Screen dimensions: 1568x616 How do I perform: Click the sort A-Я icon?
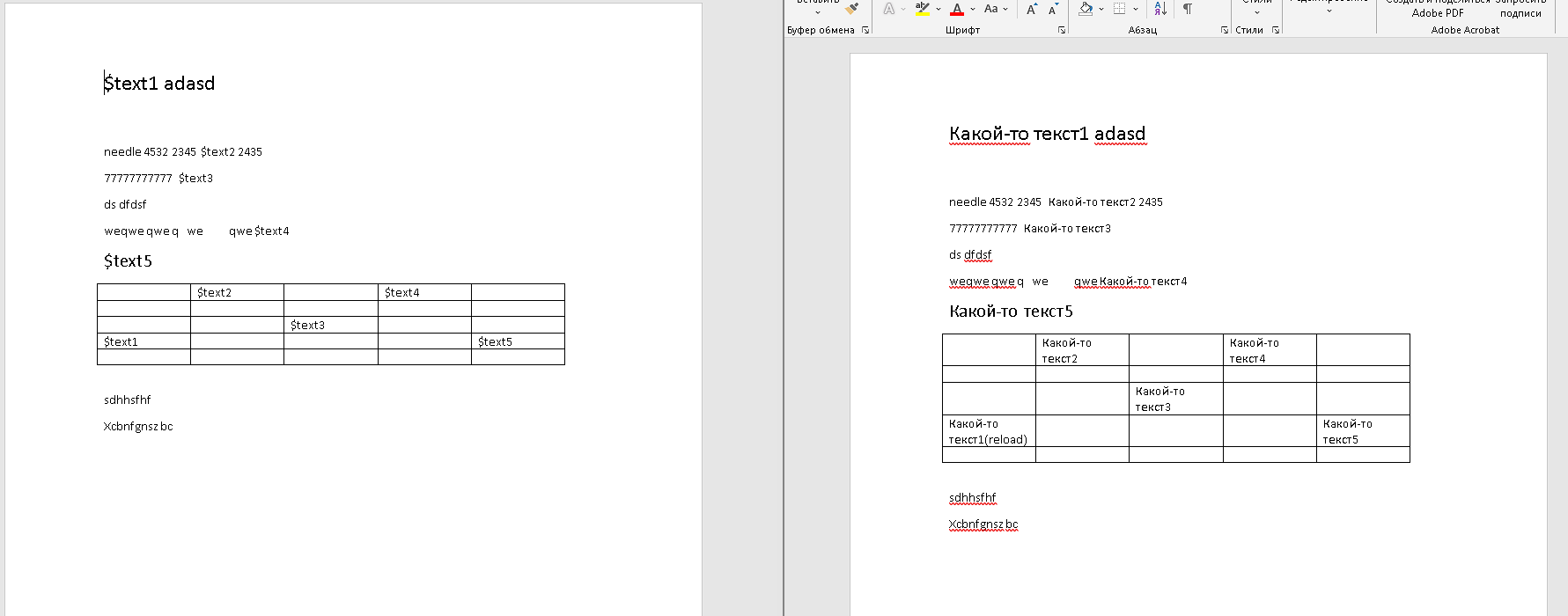(x=1160, y=9)
